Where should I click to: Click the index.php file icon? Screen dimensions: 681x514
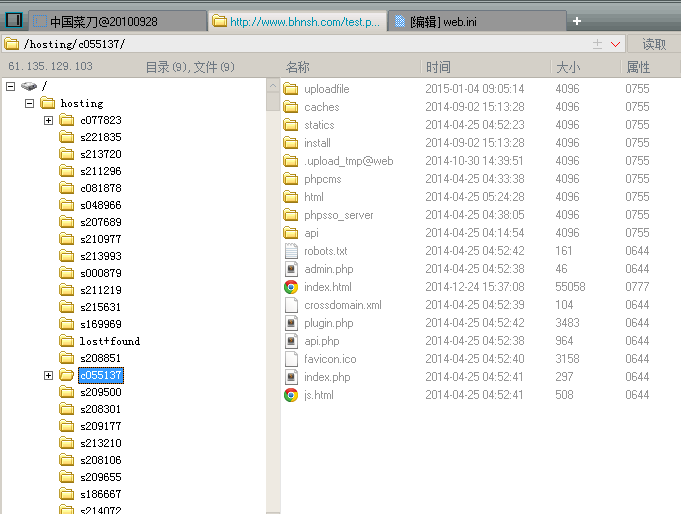click(x=291, y=377)
